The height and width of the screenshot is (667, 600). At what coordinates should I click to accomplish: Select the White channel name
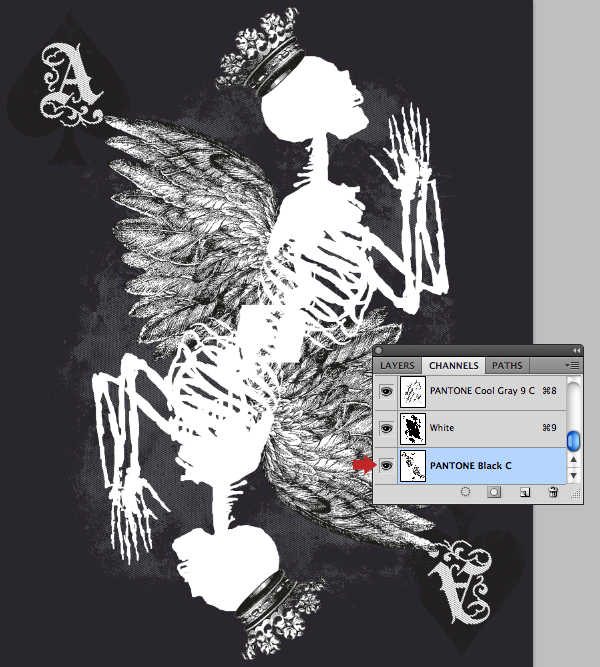[442, 428]
